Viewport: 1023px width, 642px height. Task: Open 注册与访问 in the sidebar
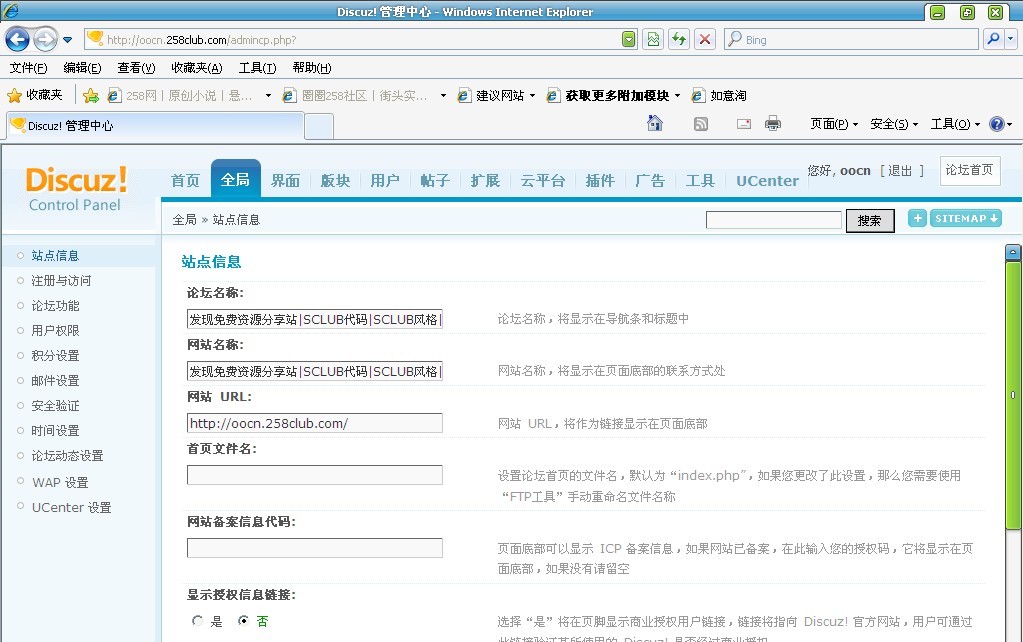tap(61, 281)
